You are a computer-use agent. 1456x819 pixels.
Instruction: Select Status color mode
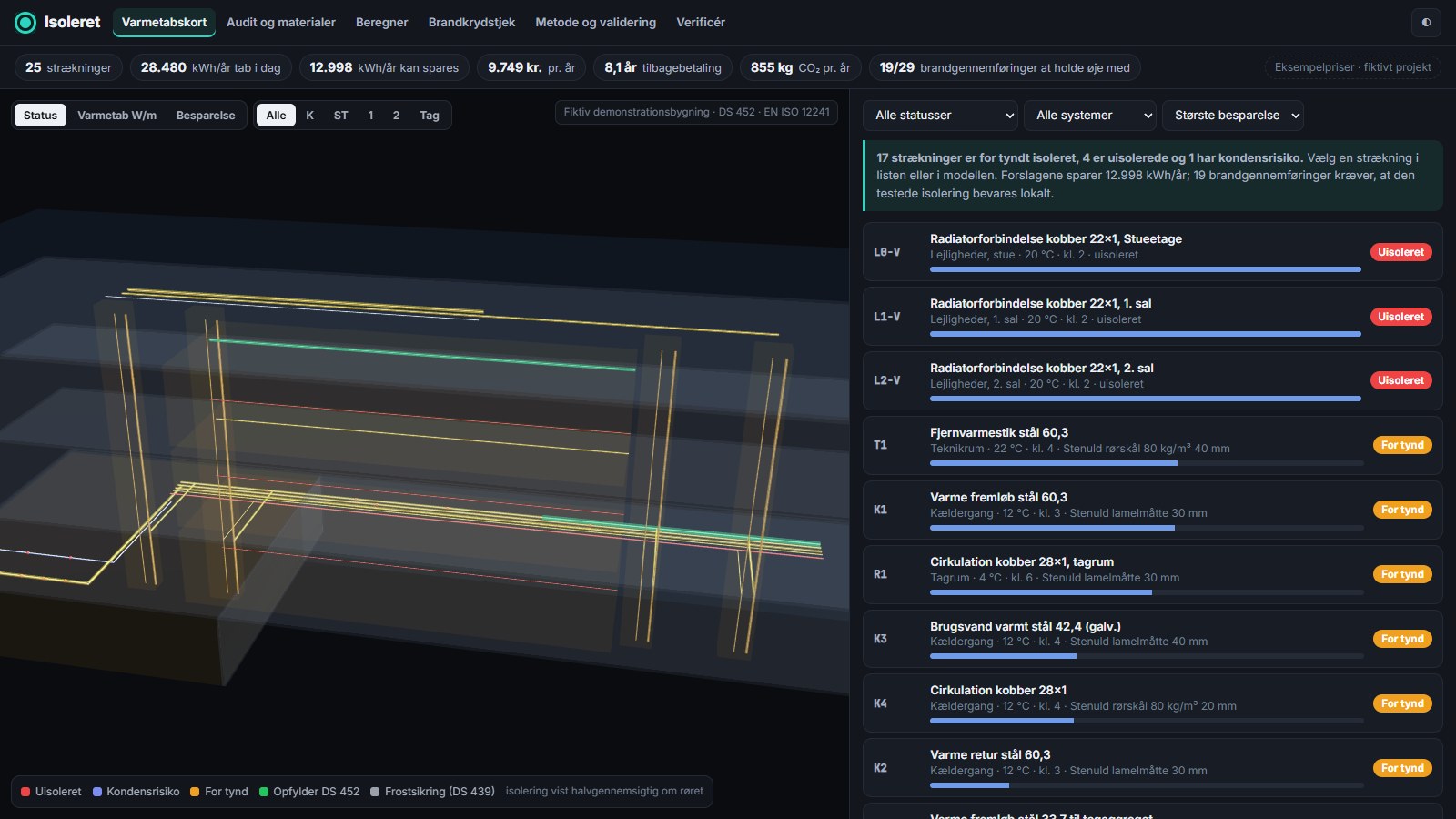point(40,116)
